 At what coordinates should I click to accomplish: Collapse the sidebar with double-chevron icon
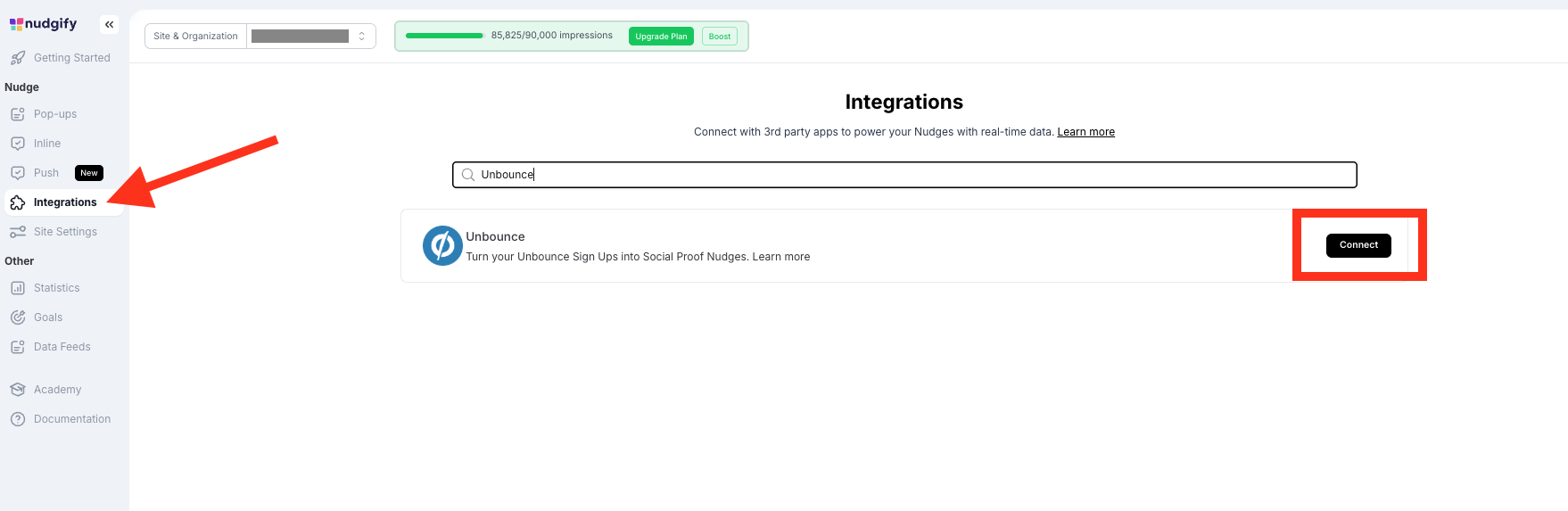(109, 25)
